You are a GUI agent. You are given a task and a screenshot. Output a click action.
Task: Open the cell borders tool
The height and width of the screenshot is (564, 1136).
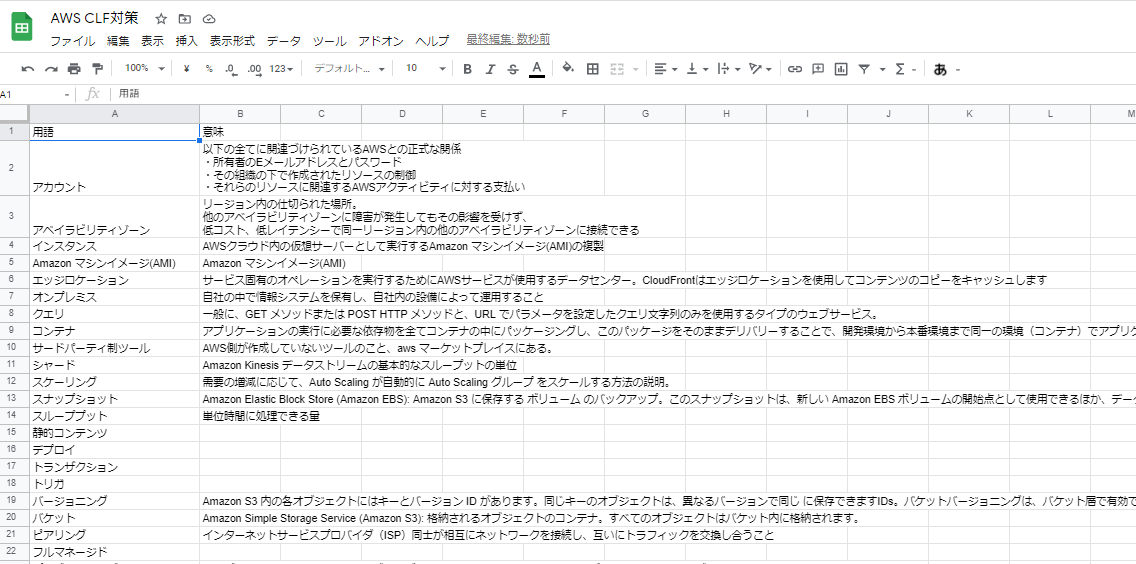pyautogui.click(x=593, y=69)
